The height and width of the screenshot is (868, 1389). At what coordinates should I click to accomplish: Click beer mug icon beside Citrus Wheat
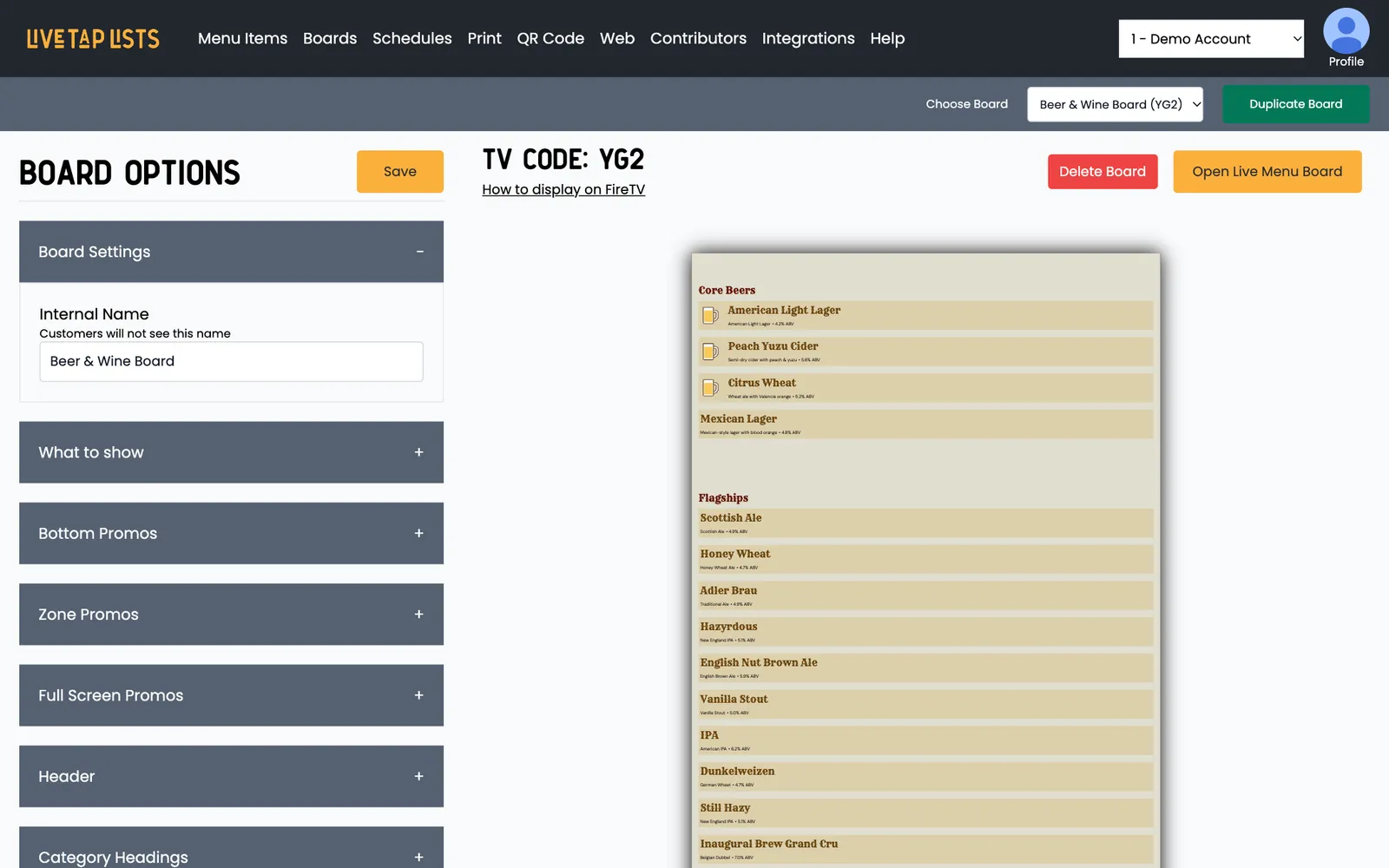pos(710,388)
